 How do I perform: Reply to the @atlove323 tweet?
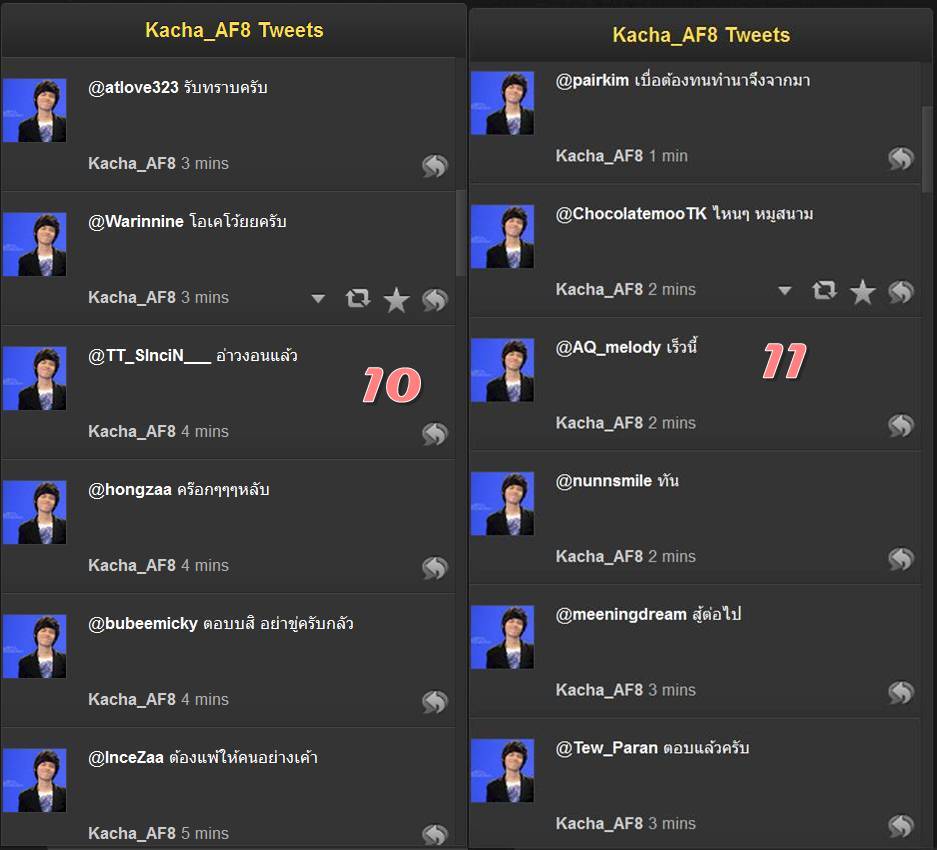click(435, 166)
